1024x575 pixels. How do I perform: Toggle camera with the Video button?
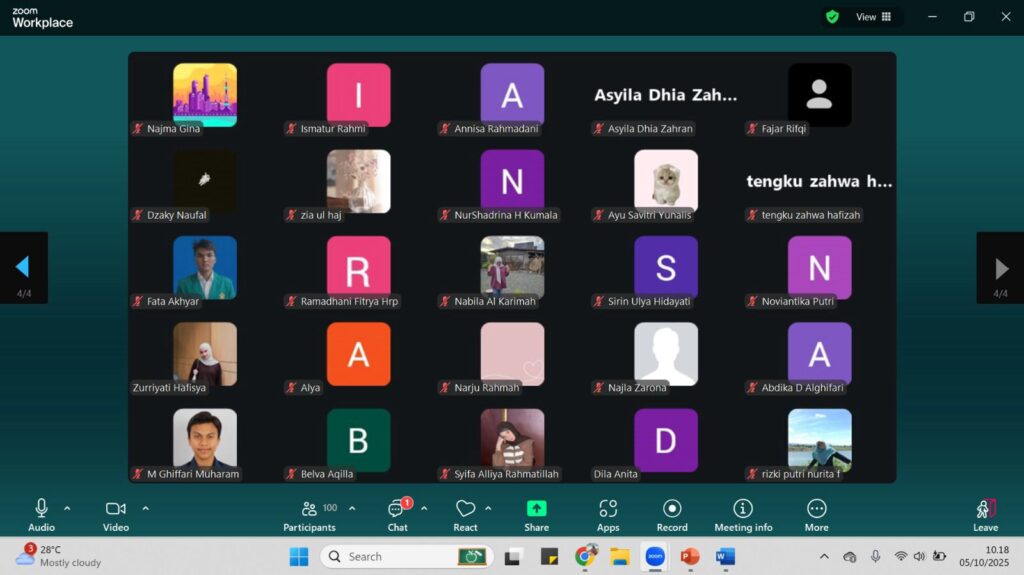[115, 509]
